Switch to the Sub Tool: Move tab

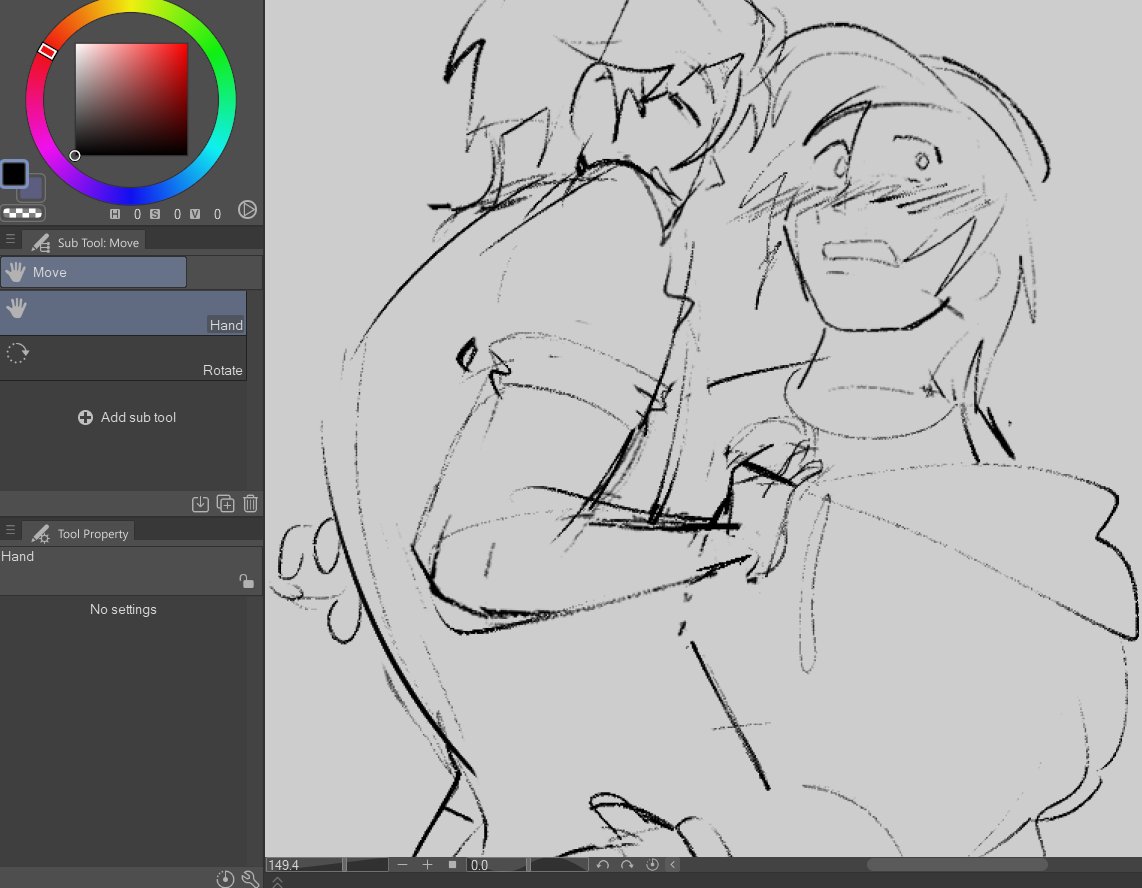click(84, 242)
